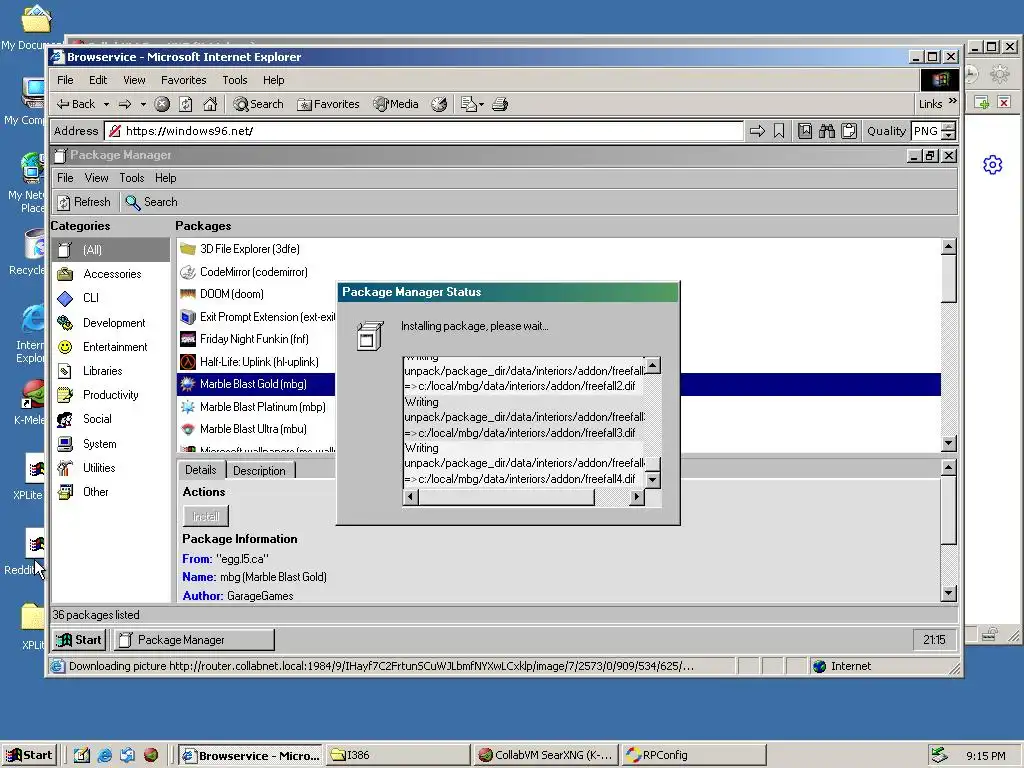Switch to the Description tab

point(259,471)
